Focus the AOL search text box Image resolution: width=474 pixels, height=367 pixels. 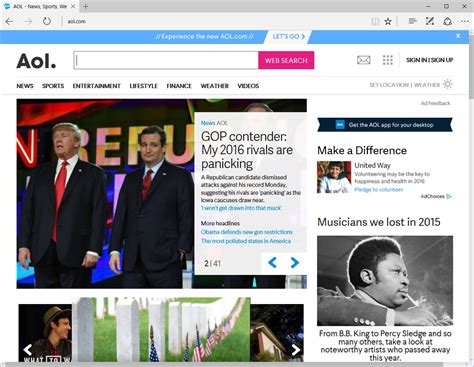click(x=166, y=60)
